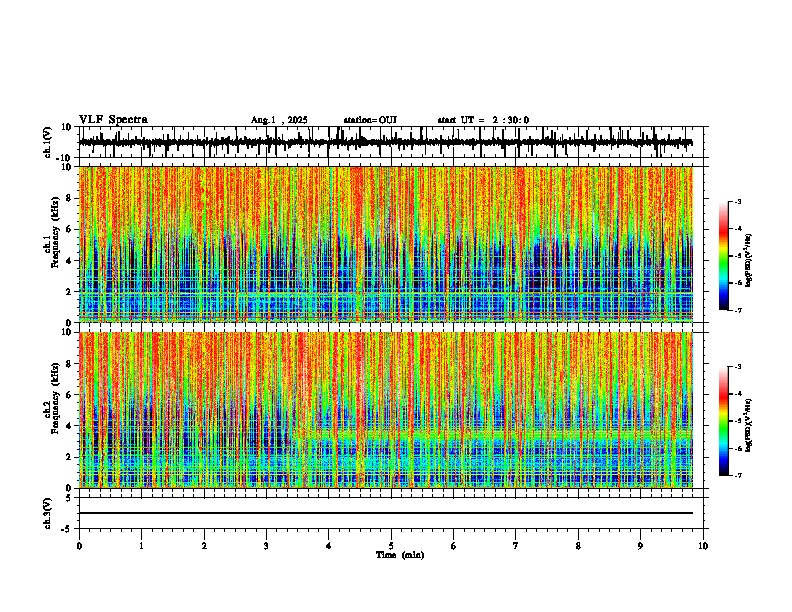Click the ch.2 colorbar "log(PSD)" unit label
792x612 pixels.
749,425
